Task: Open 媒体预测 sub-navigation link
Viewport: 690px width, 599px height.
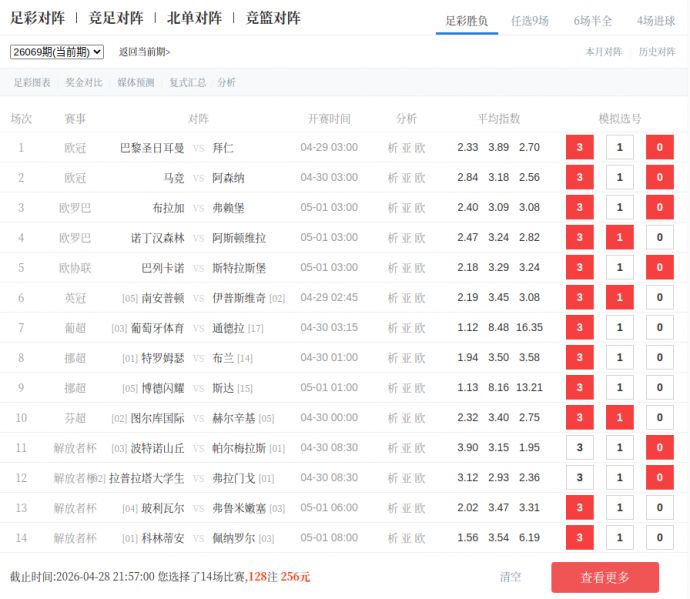Action: point(136,82)
